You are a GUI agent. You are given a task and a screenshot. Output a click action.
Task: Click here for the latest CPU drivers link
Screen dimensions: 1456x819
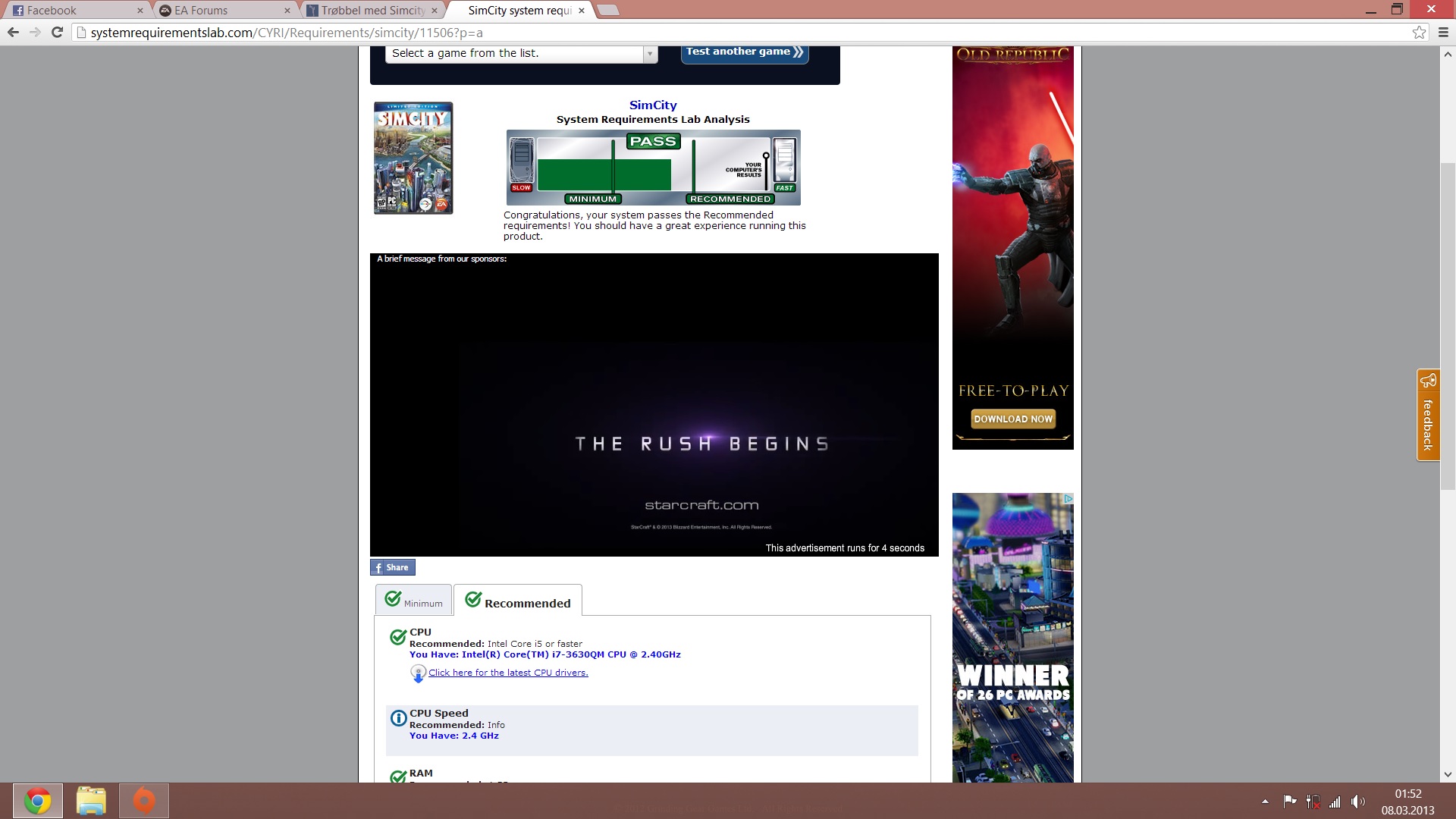coord(508,673)
